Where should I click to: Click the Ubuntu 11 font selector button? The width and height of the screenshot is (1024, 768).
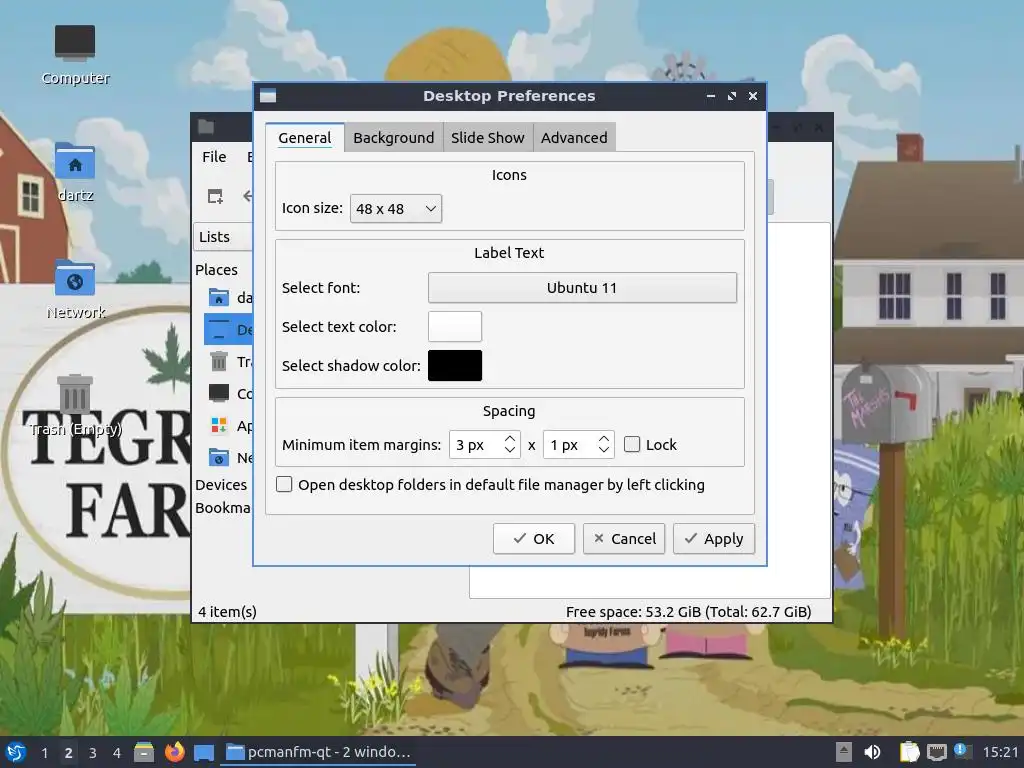click(582, 287)
